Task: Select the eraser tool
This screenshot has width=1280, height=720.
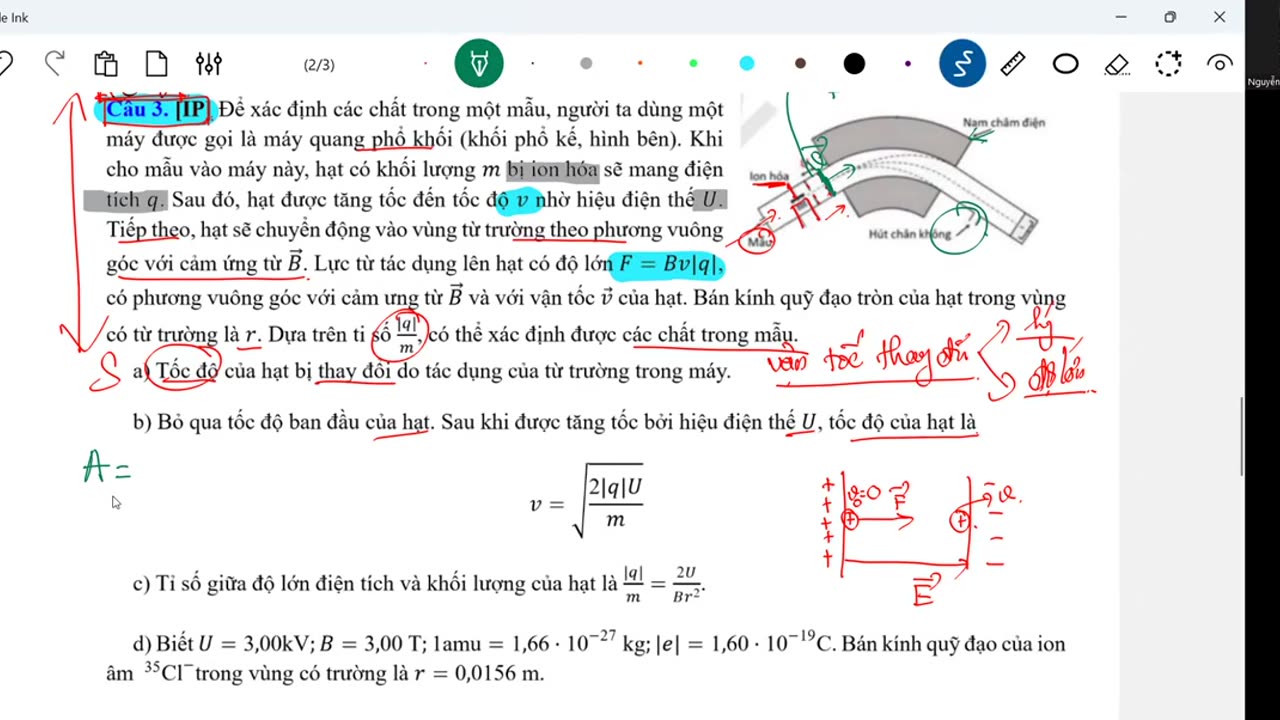Action: (x=1117, y=64)
